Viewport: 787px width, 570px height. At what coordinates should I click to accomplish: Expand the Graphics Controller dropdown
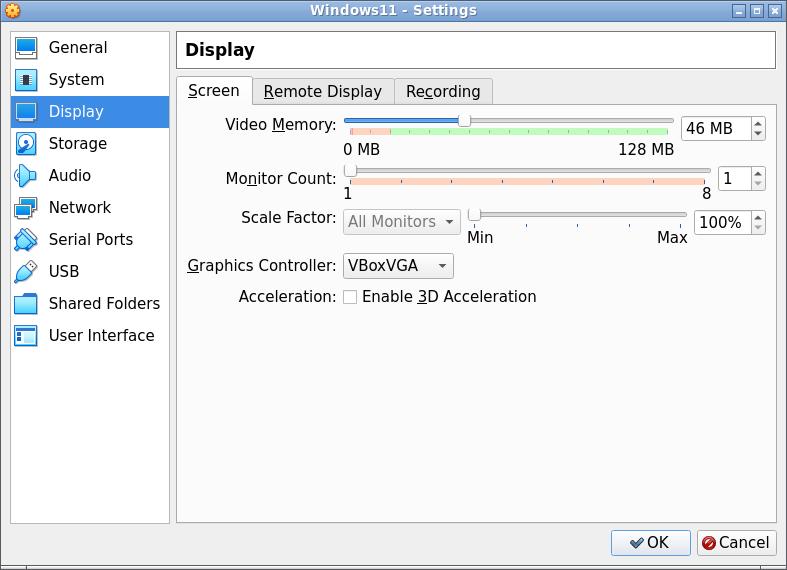tap(398, 266)
